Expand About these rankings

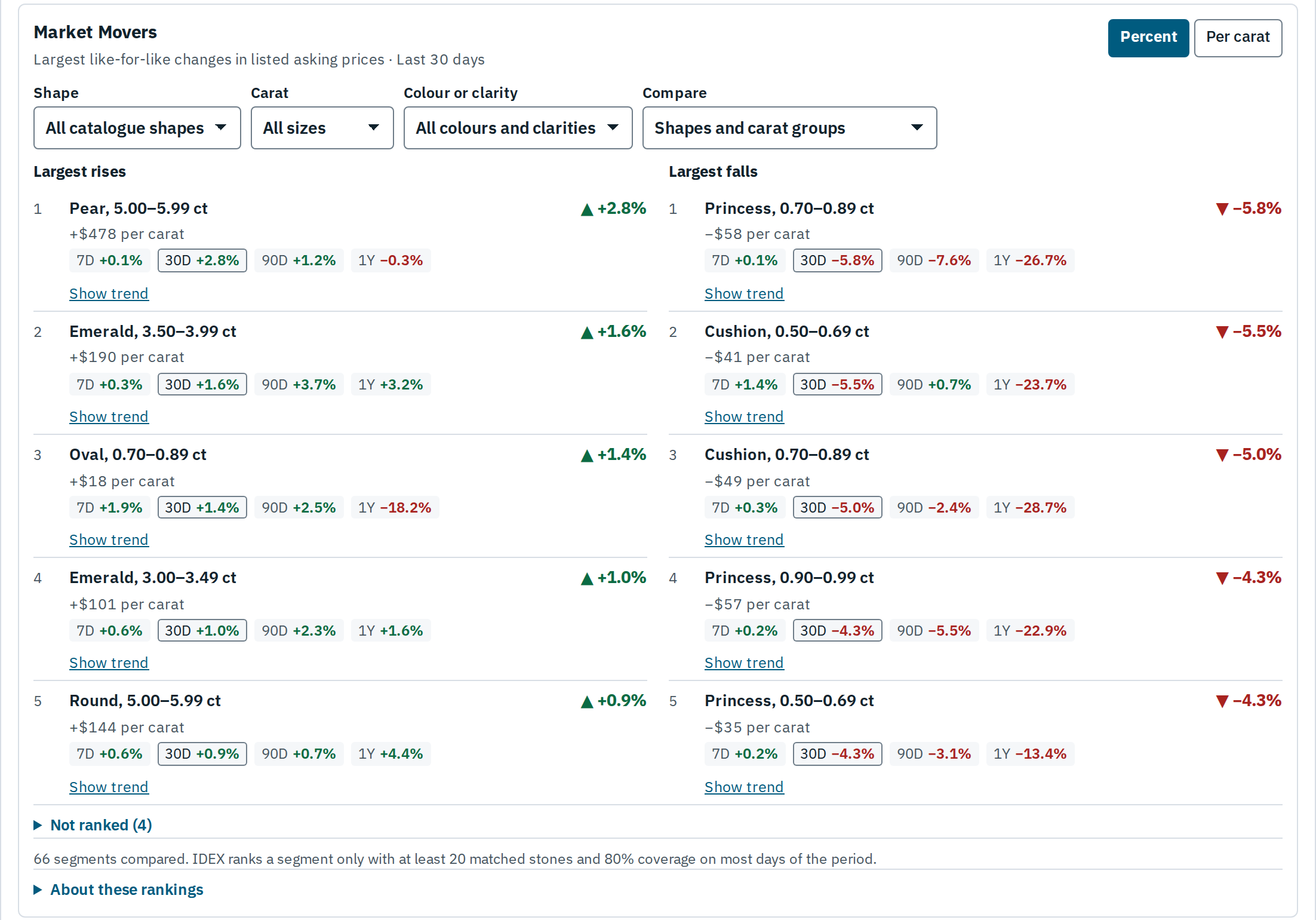tap(119, 890)
